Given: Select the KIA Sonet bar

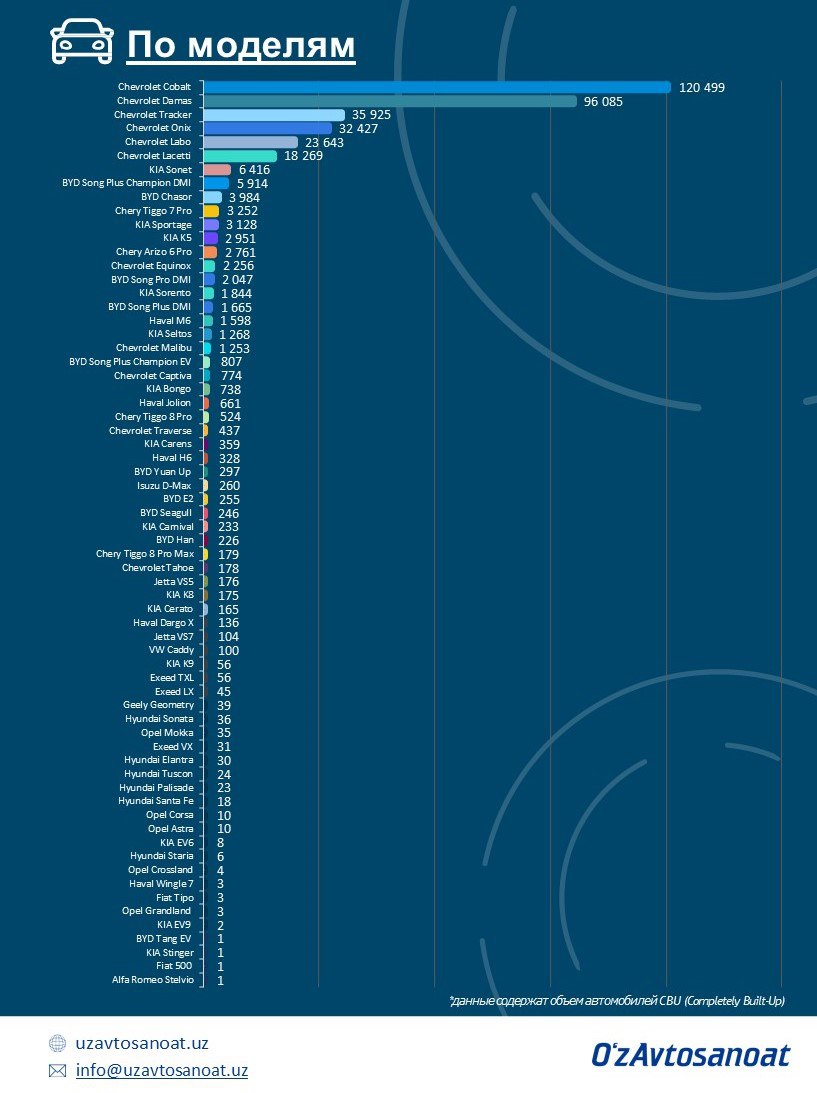Looking at the screenshot, I should click(216, 170).
